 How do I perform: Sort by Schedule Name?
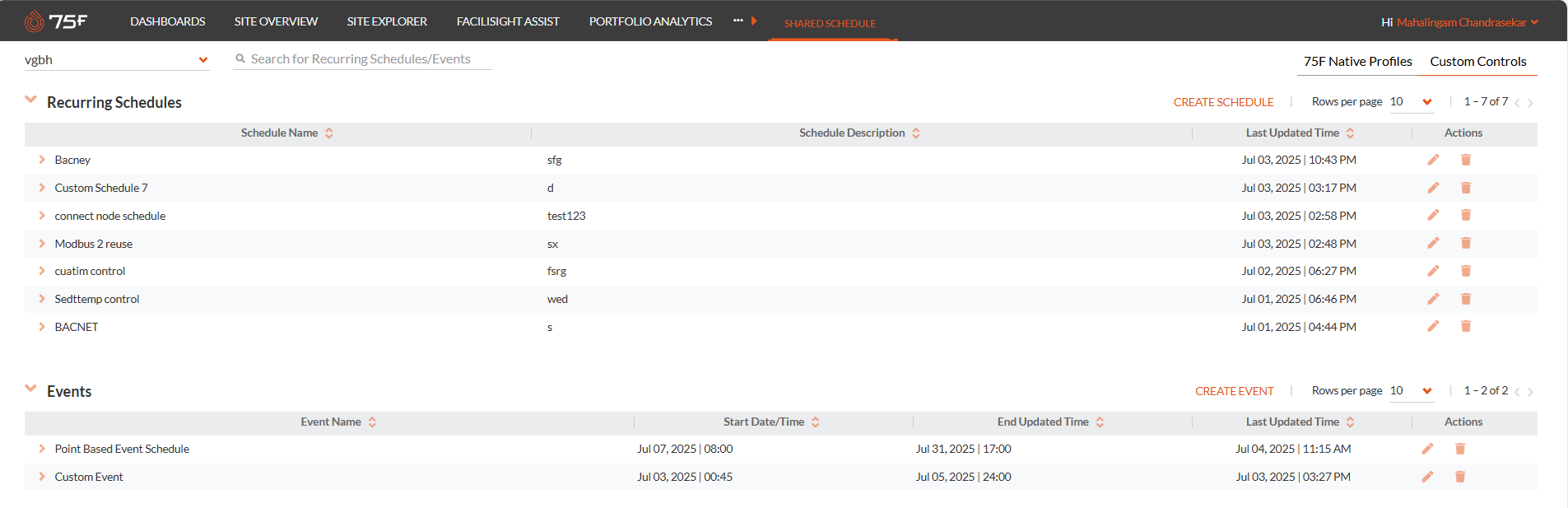(x=329, y=133)
